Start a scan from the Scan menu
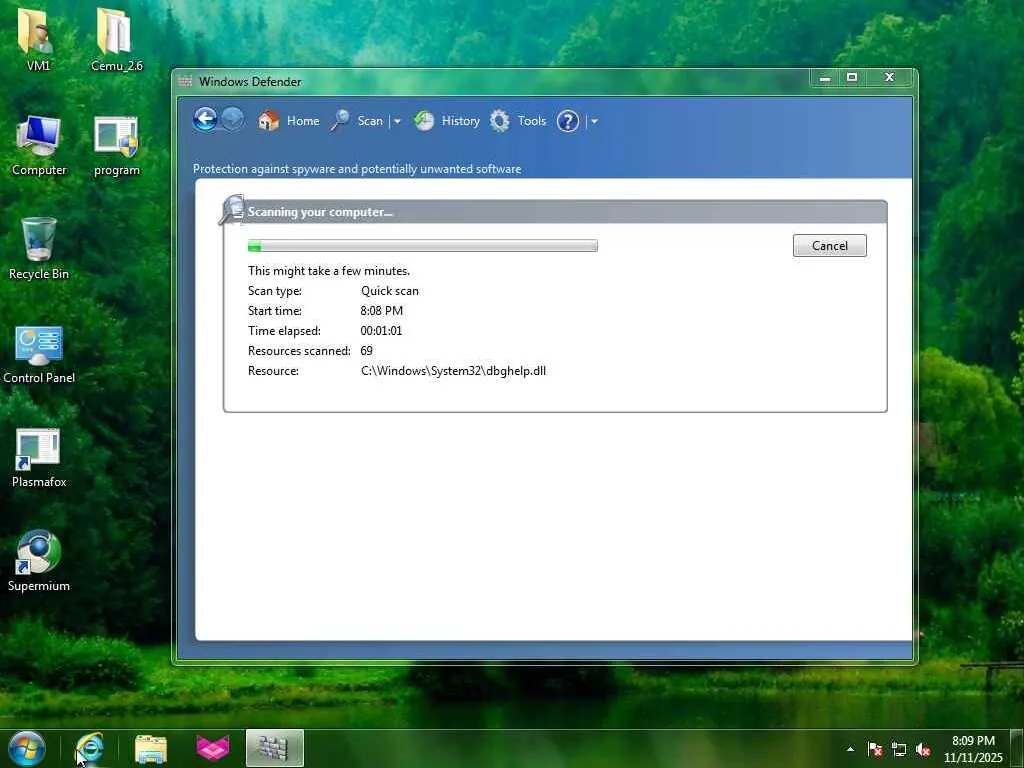 (x=370, y=121)
